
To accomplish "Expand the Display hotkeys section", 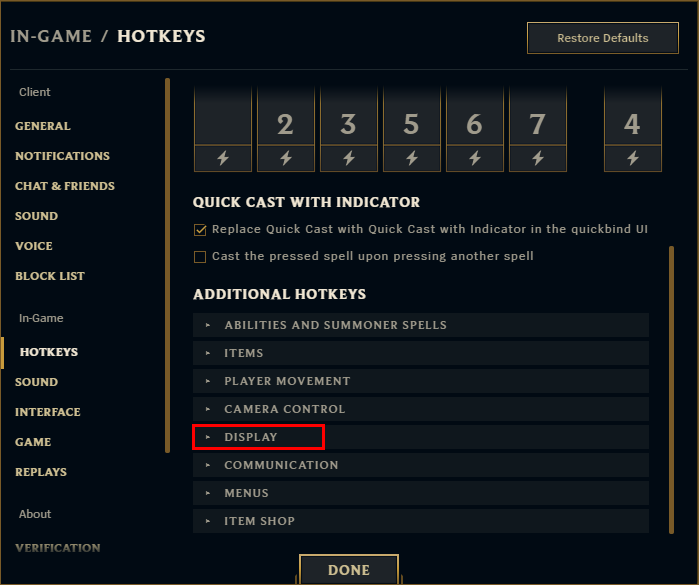I will (x=251, y=437).
